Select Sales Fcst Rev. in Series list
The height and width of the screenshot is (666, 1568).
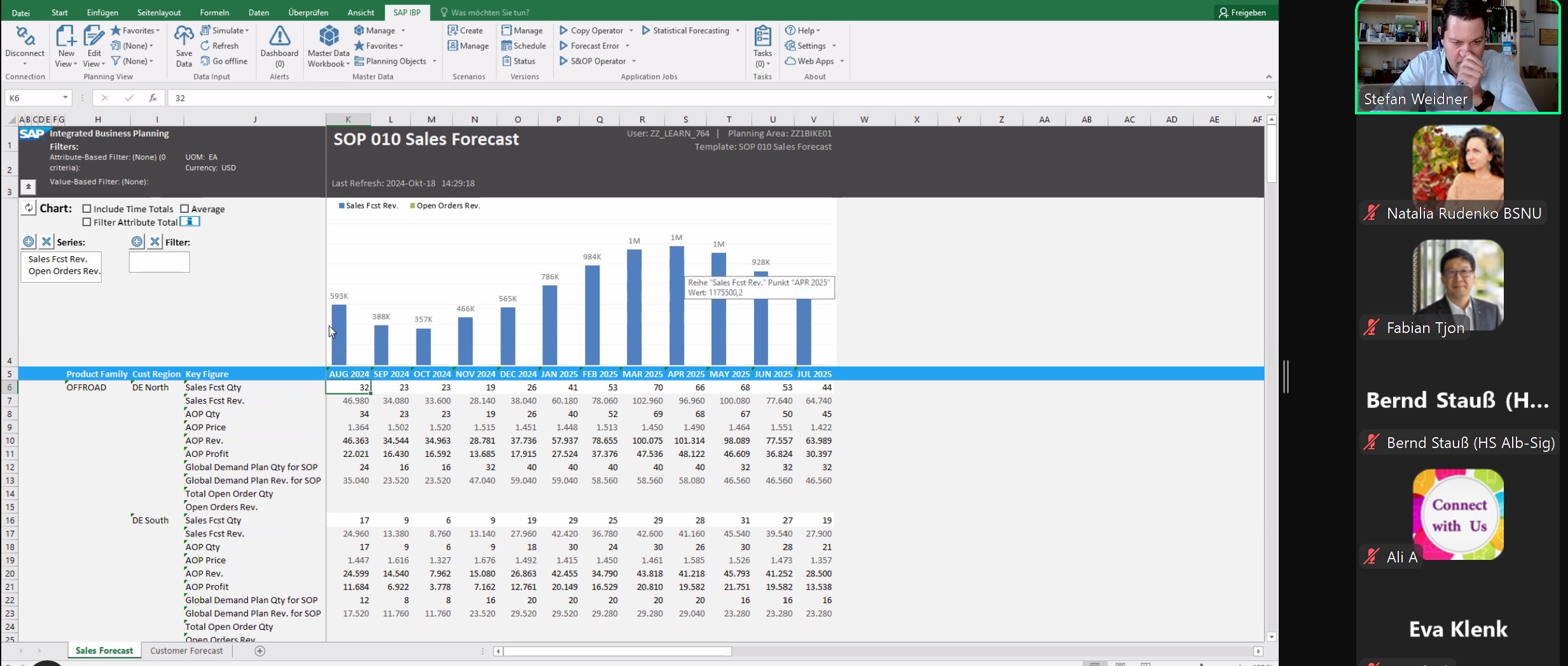[58, 259]
